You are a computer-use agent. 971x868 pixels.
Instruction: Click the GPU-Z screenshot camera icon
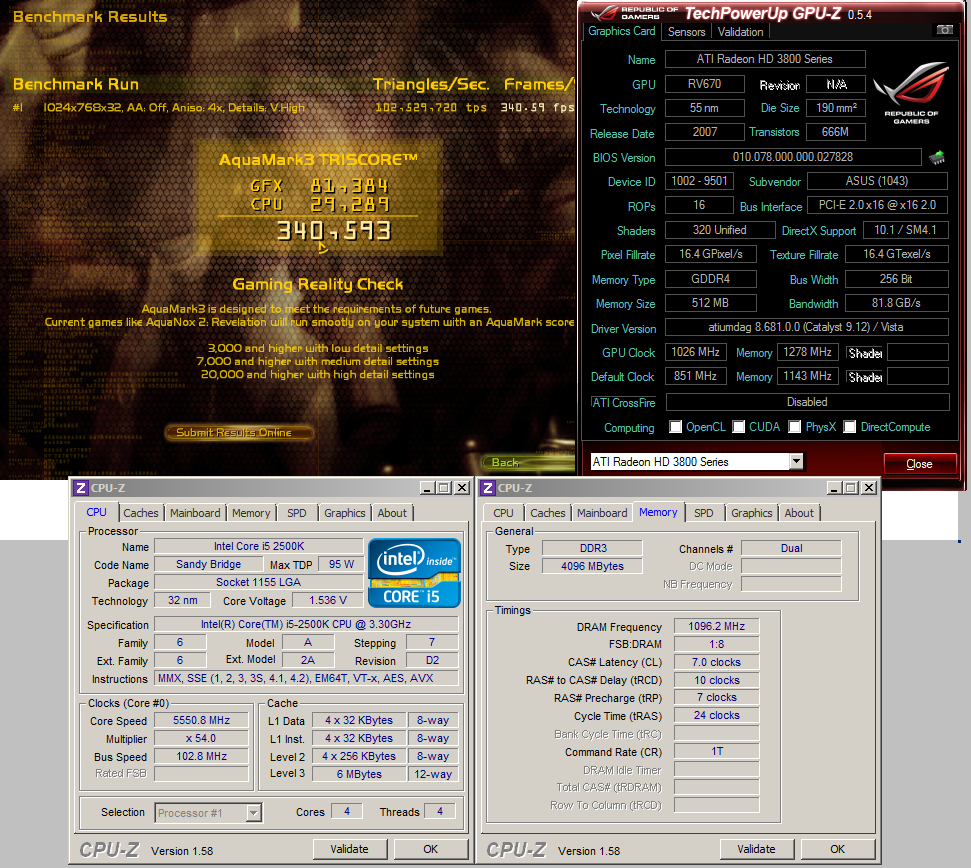[944, 30]
